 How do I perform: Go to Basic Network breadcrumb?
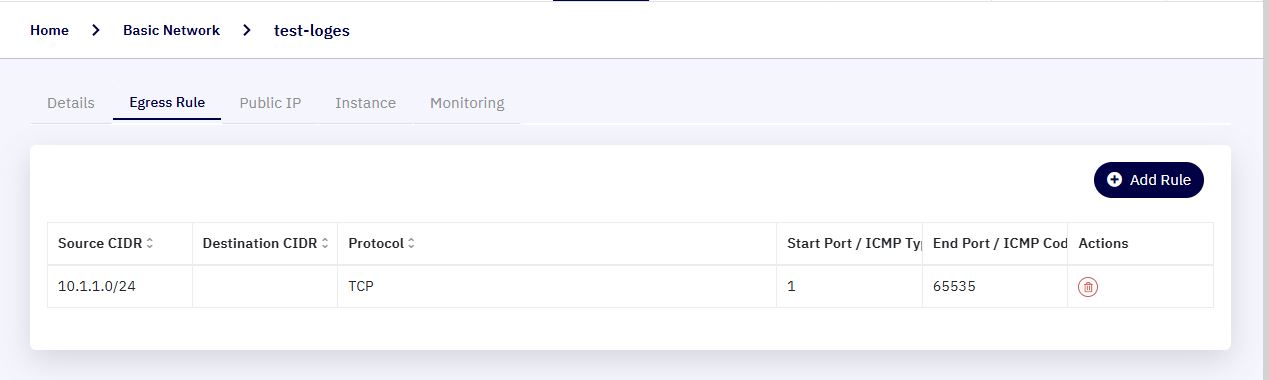171,30
